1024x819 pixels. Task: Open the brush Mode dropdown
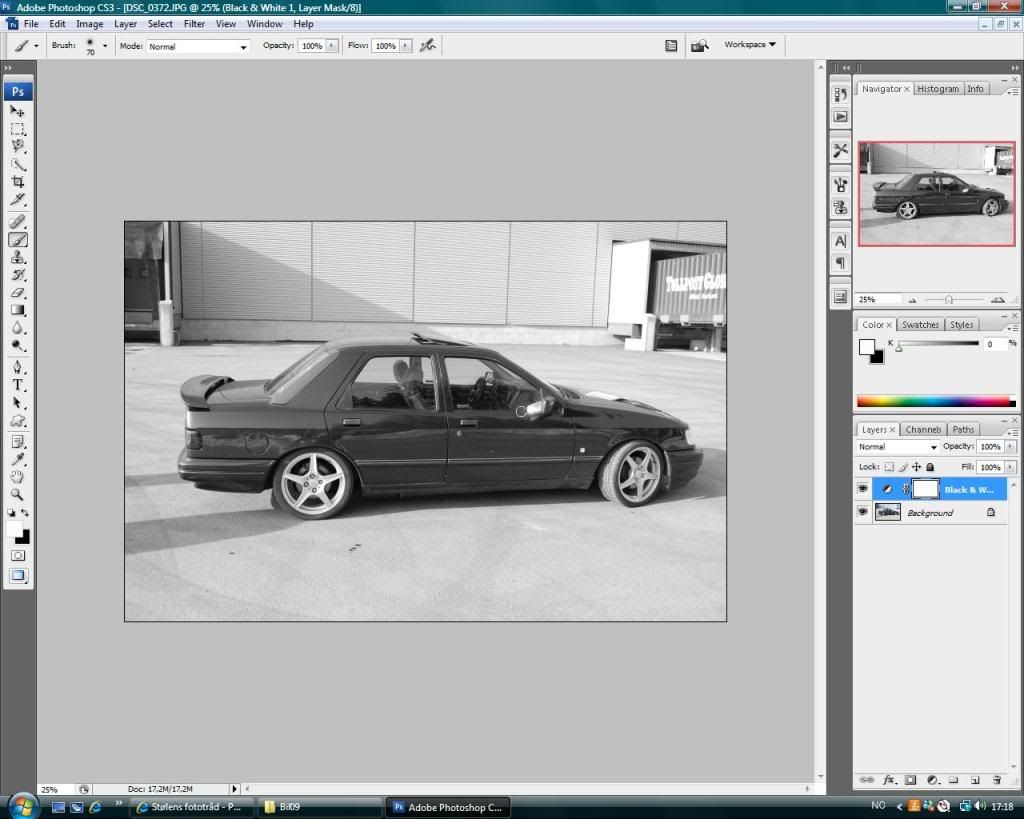click(198, 46)
